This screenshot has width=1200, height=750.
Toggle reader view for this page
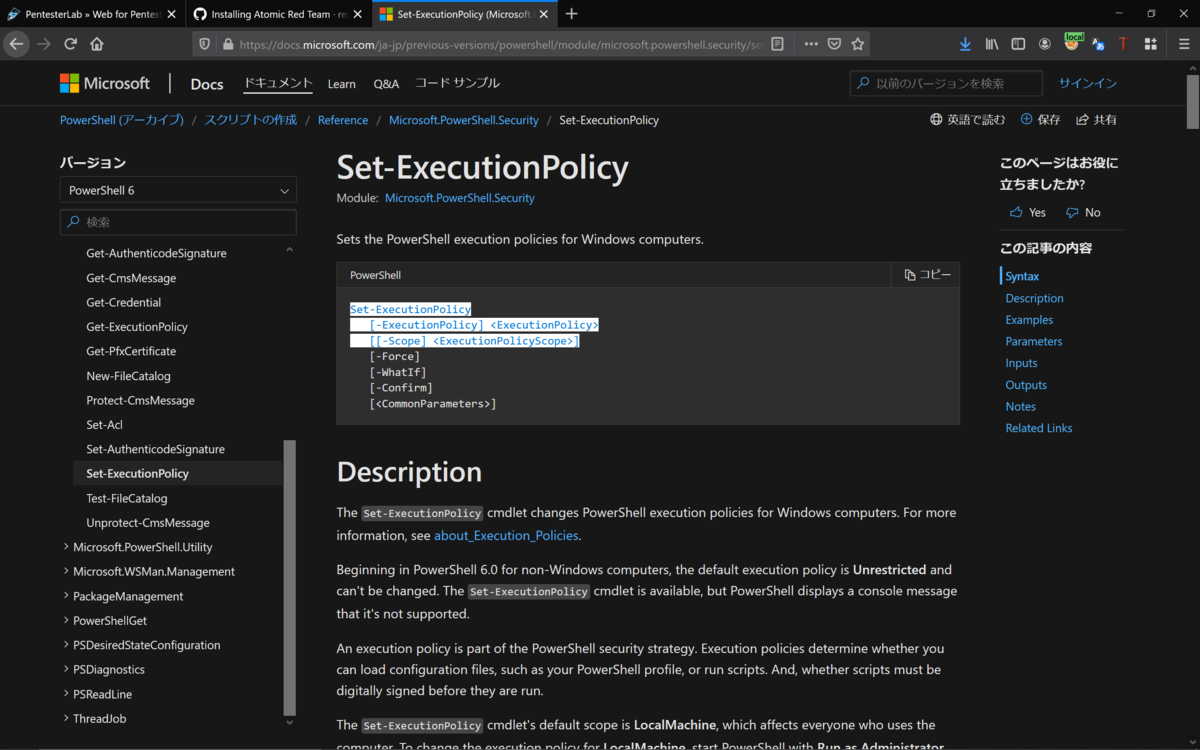[778, 44]
